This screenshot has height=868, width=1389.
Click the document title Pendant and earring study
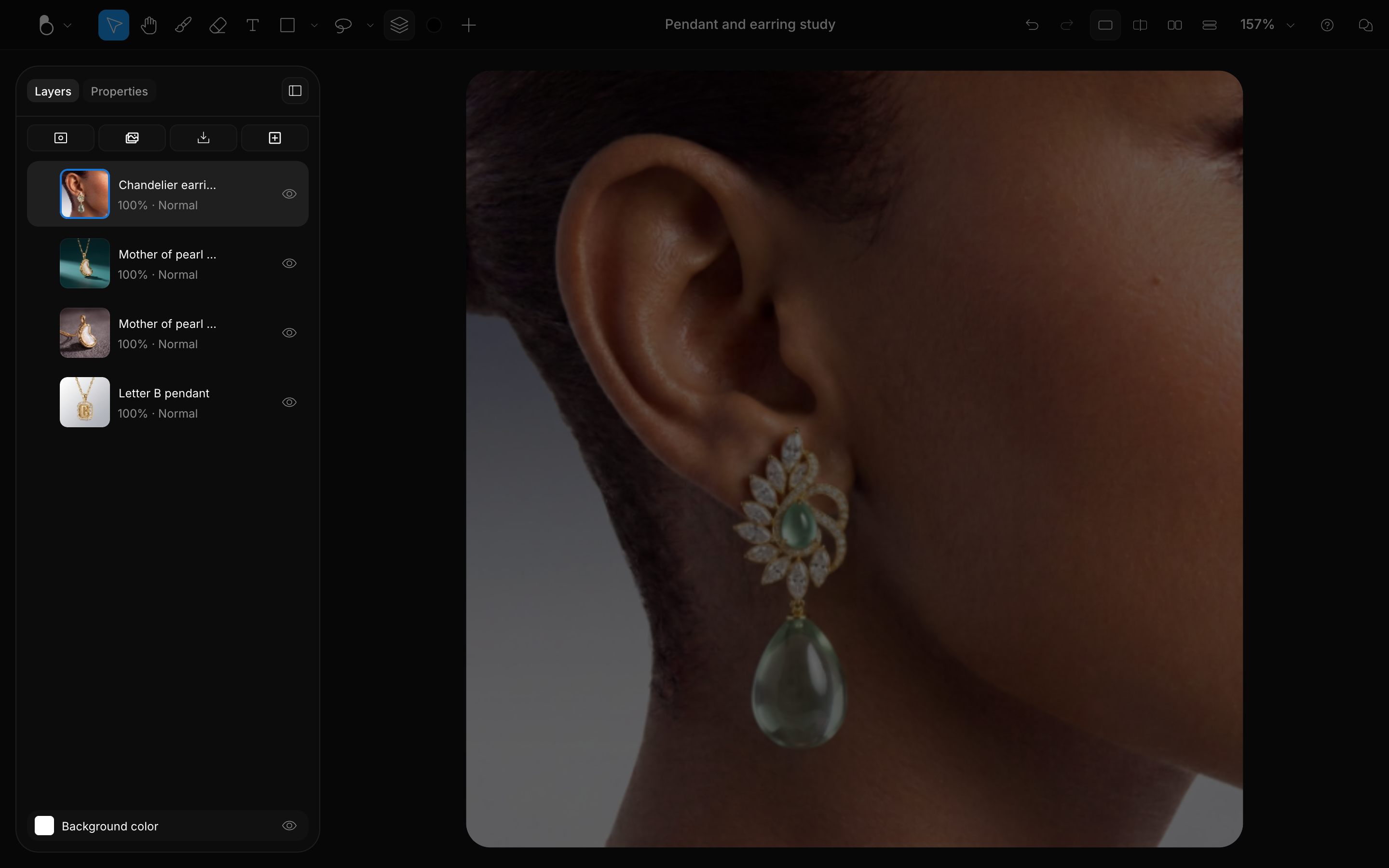[749, 25]
